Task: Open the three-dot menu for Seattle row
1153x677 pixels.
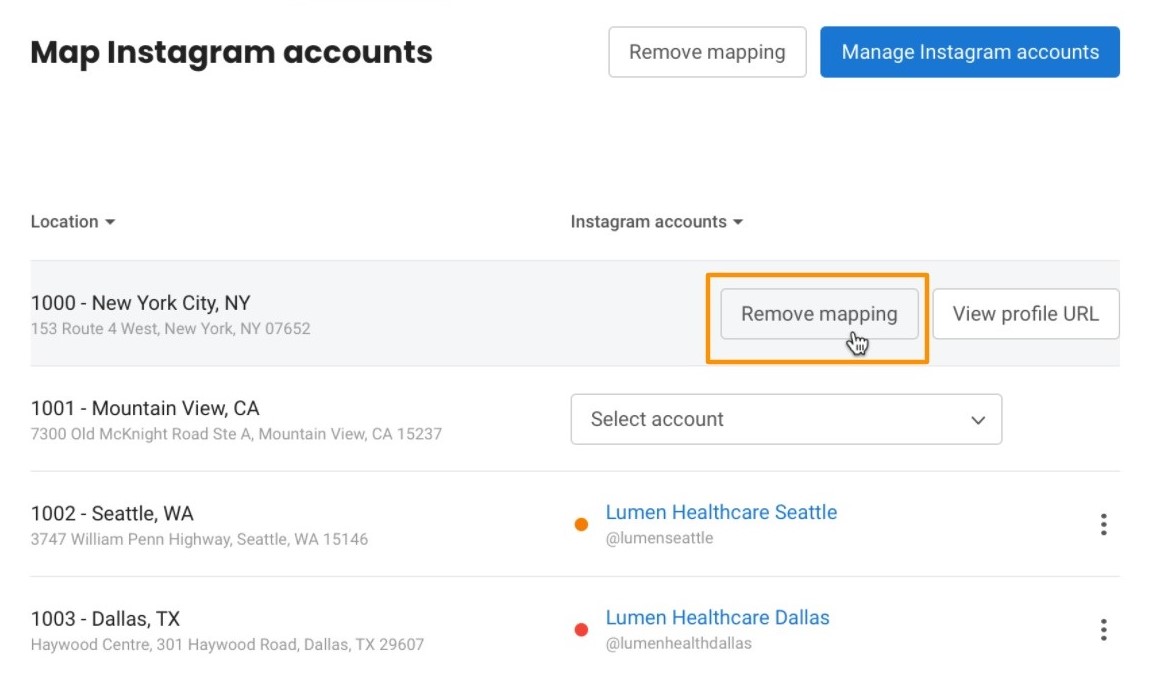Action: (x=1103, y=524)
